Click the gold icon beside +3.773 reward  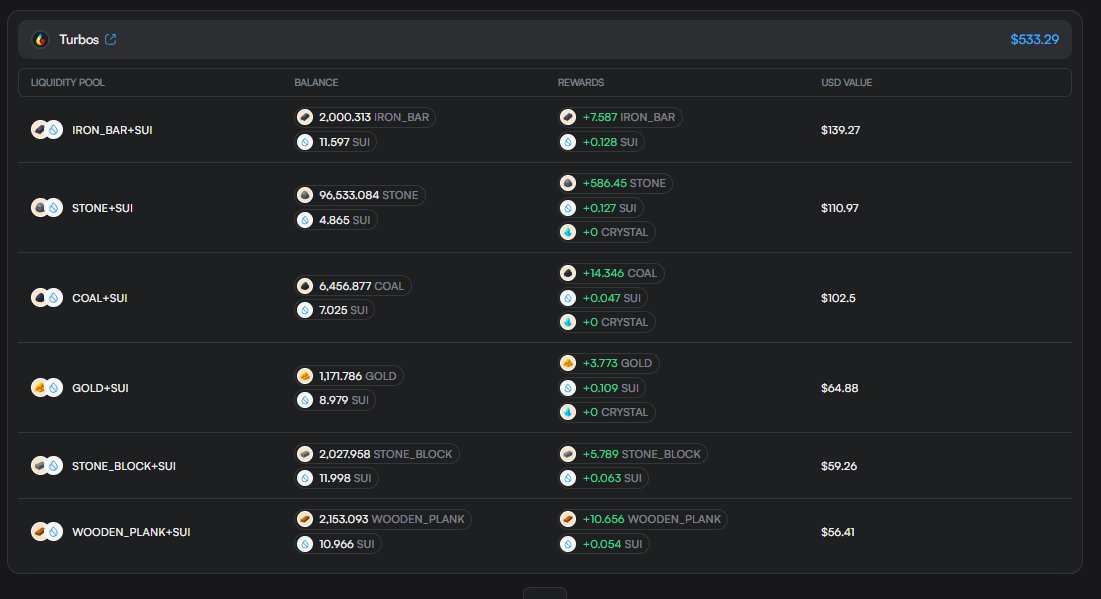point(568,363)
